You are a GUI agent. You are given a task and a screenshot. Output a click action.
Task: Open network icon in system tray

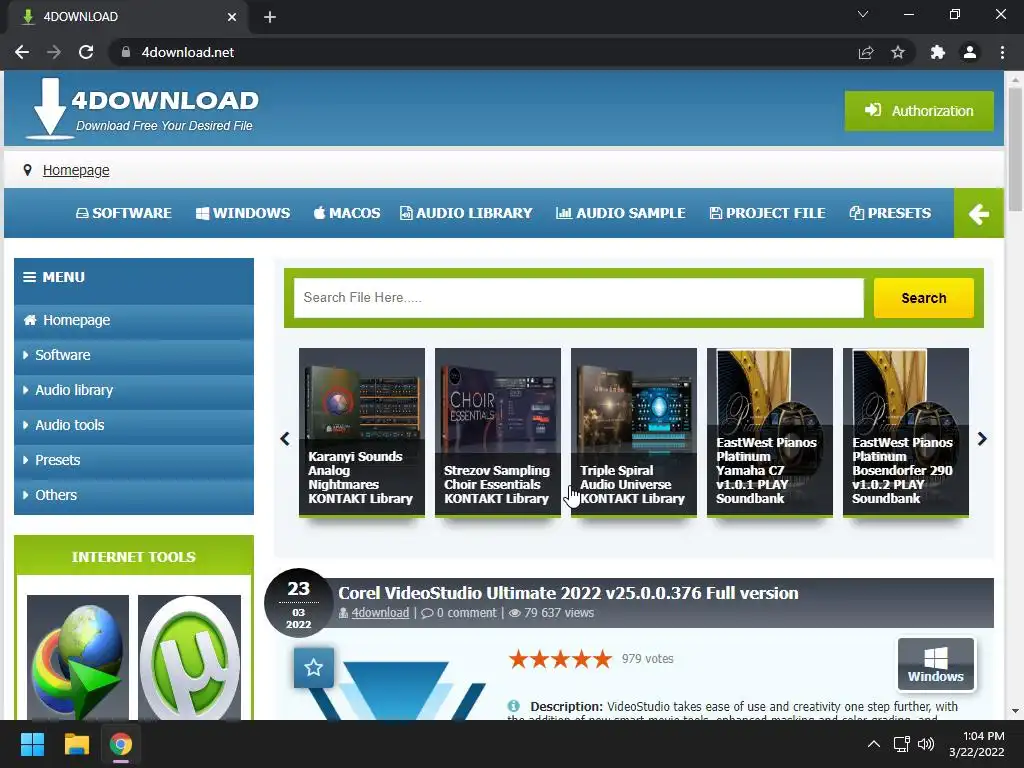coord(902,744)
